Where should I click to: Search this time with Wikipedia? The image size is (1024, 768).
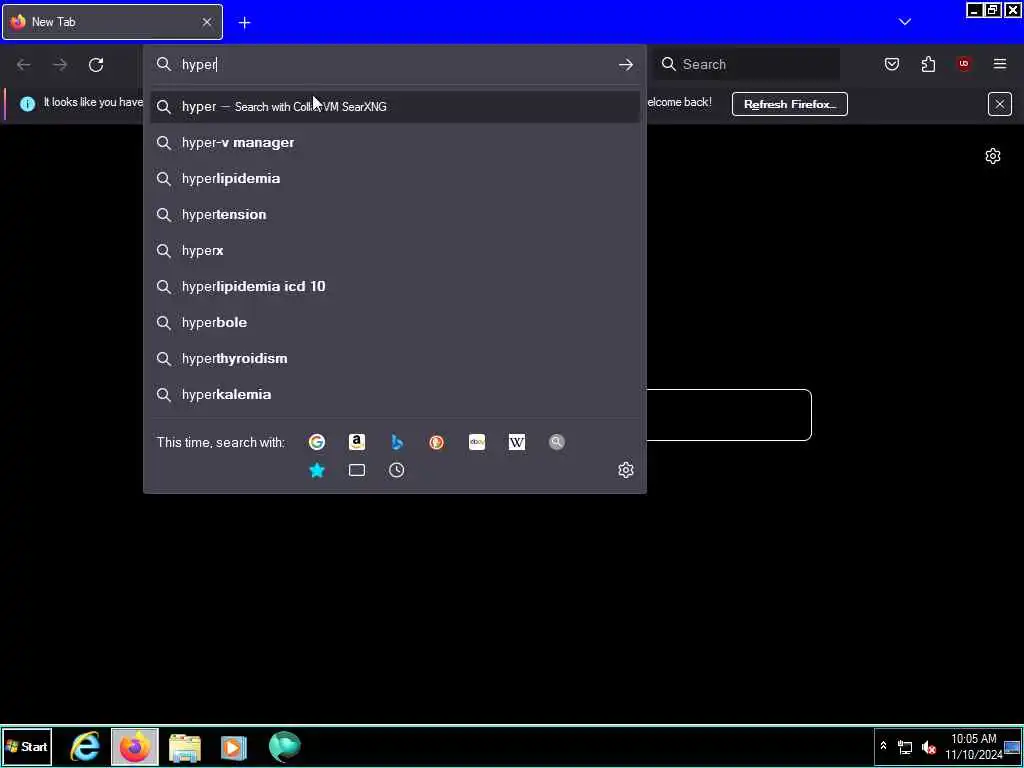click(517, 442)
